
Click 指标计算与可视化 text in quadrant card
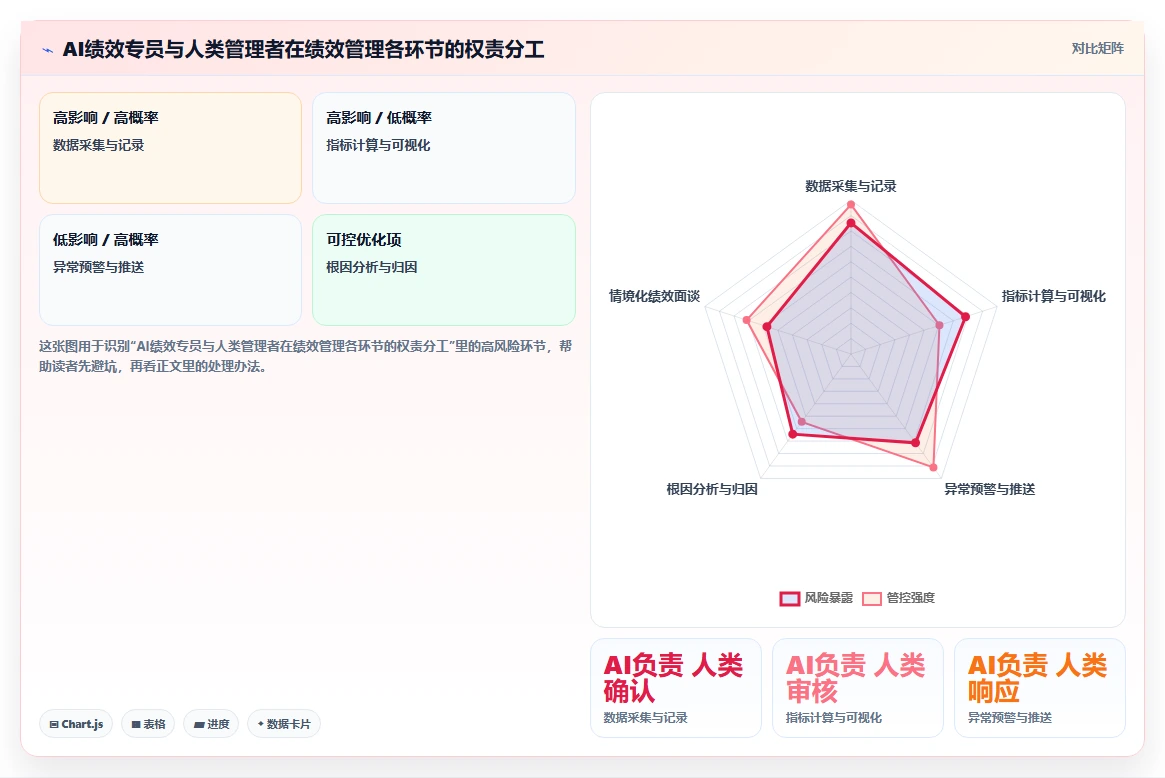[378, 146]
